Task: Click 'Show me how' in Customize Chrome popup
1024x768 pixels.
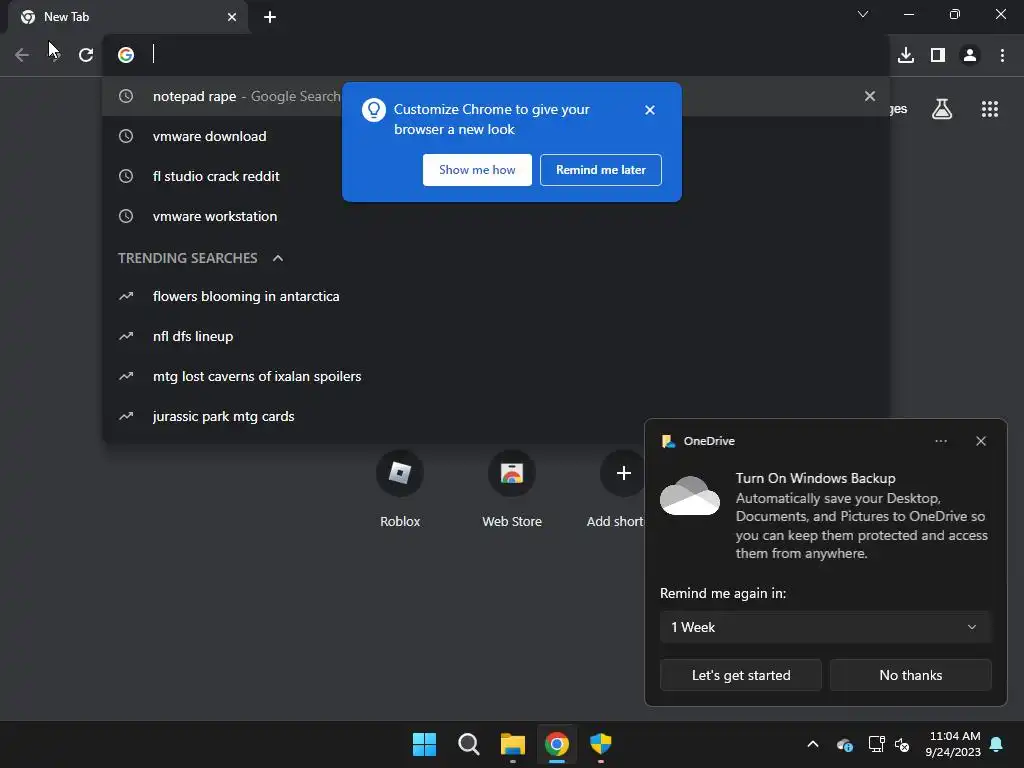Action: point(477,170)
